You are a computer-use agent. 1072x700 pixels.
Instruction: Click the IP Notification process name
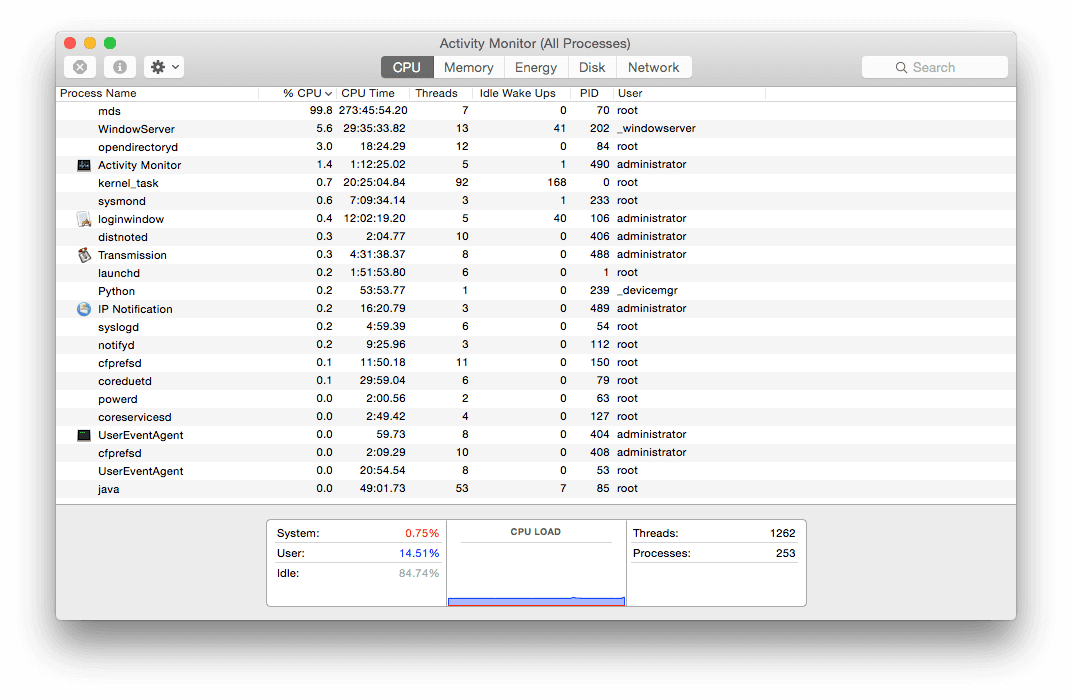tap(135, 309)
